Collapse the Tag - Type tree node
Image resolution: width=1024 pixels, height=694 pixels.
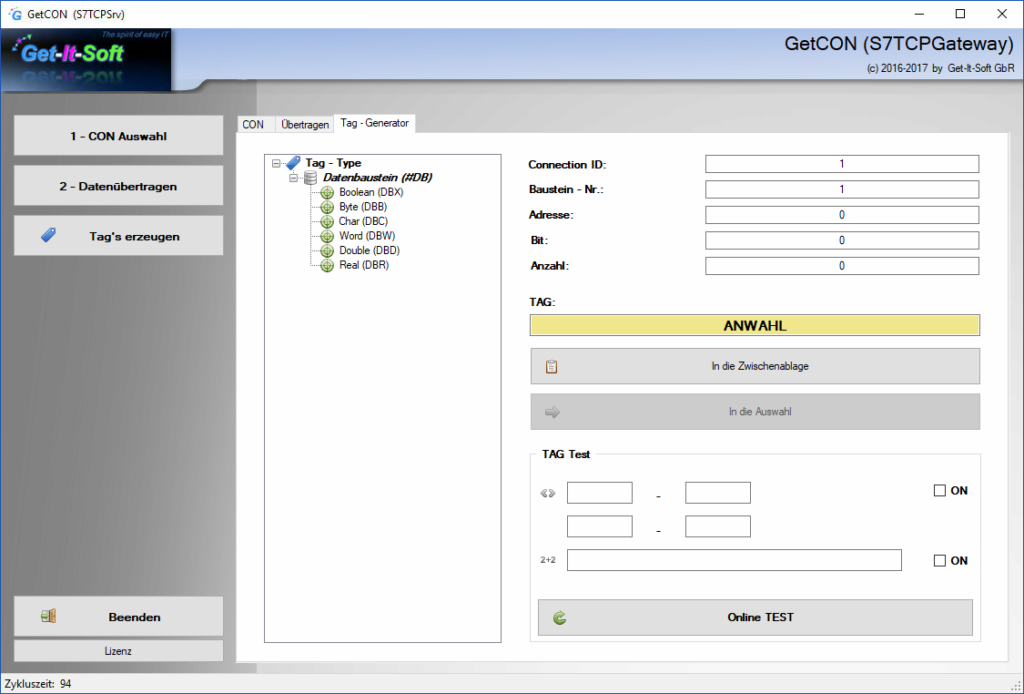point(278,162)
